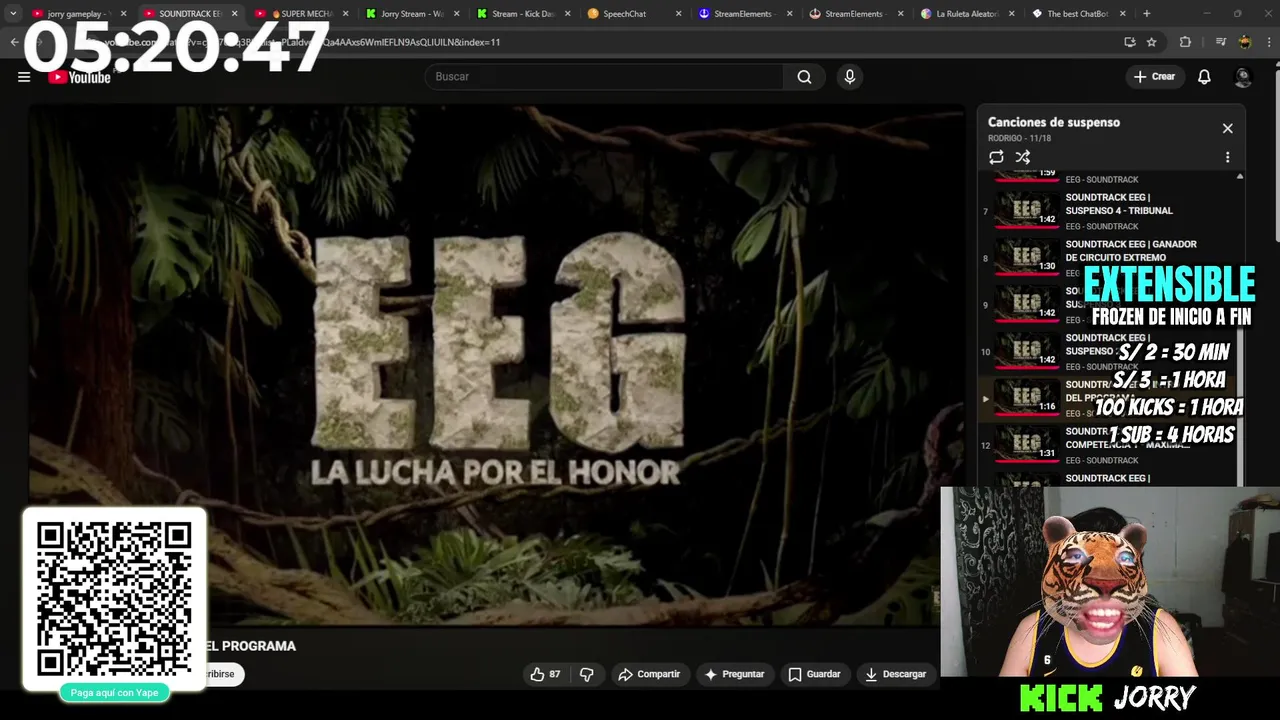Open the YouTube guide hamburger menu
This screenshot has width=1280, height=720.
(24, 77)
